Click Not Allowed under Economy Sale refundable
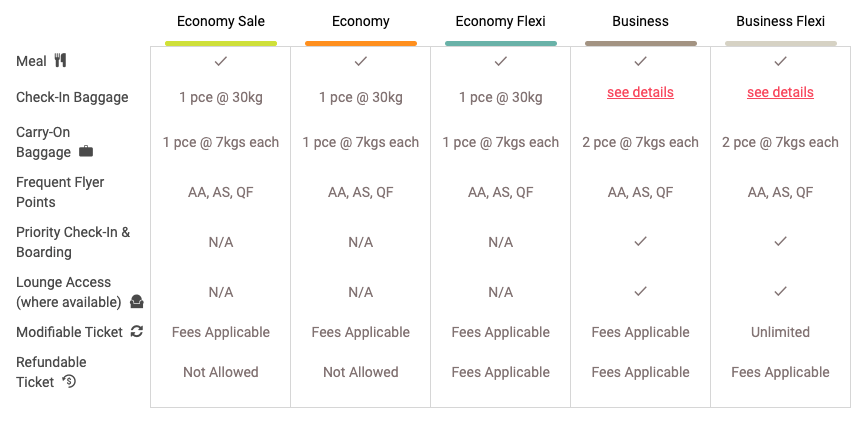 click(x=221, y=372)
